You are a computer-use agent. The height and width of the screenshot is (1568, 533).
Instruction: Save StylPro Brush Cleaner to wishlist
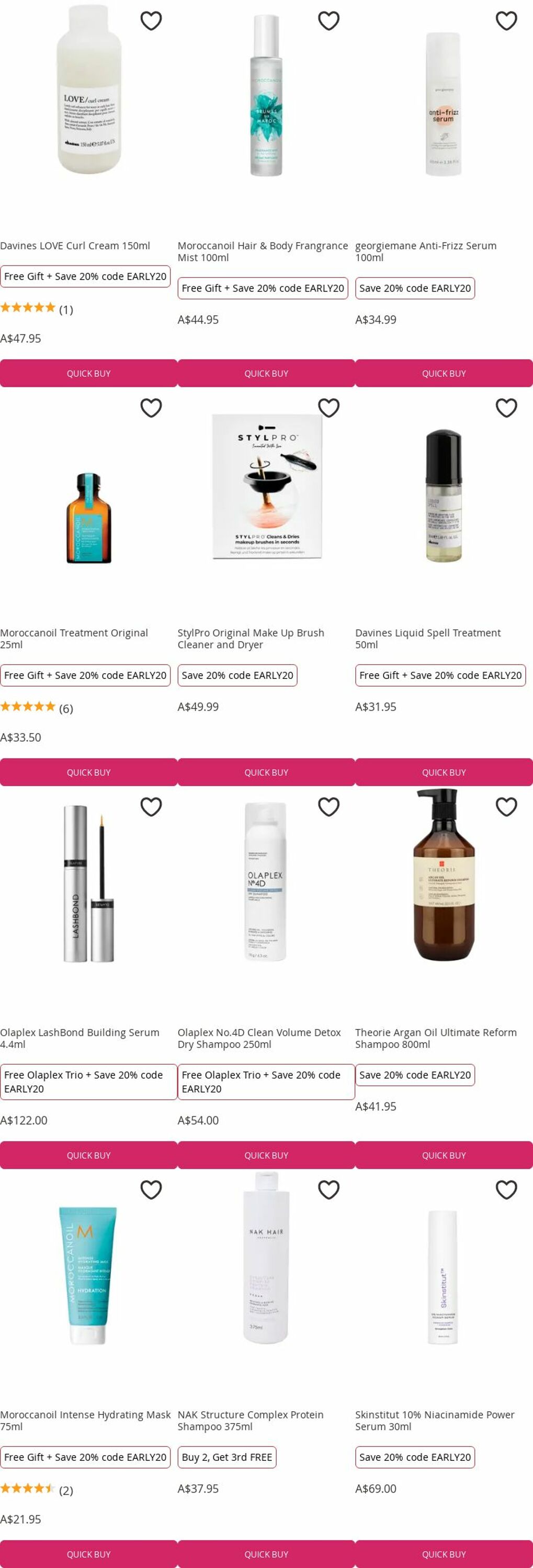pos(329,408)
